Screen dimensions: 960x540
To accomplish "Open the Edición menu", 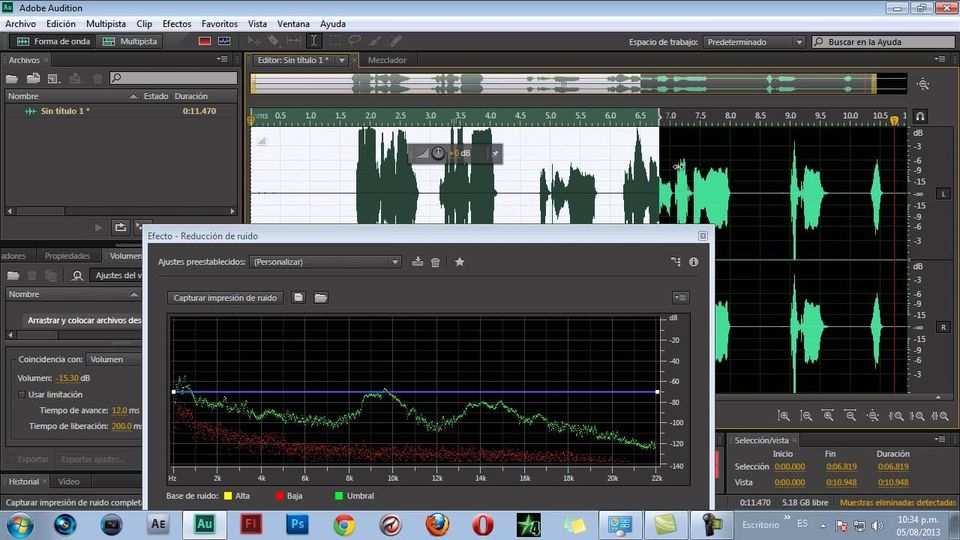I will coord(61,24).
